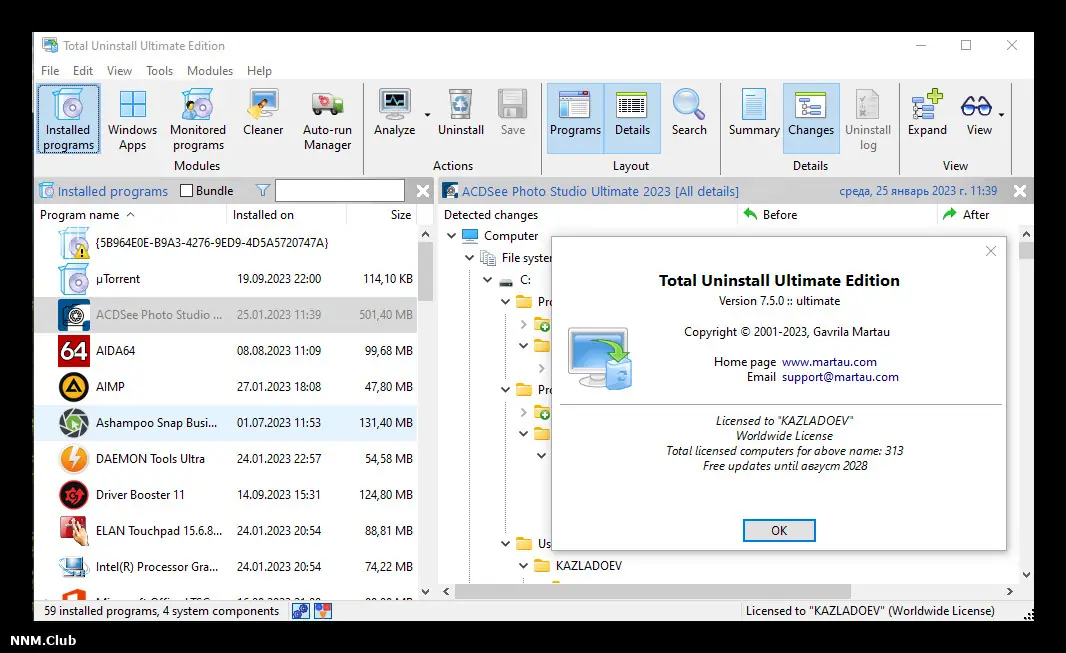This screenshot has width=1066, height=653.
Task: Collapse the File system tree node
Action: pos(469,258)
